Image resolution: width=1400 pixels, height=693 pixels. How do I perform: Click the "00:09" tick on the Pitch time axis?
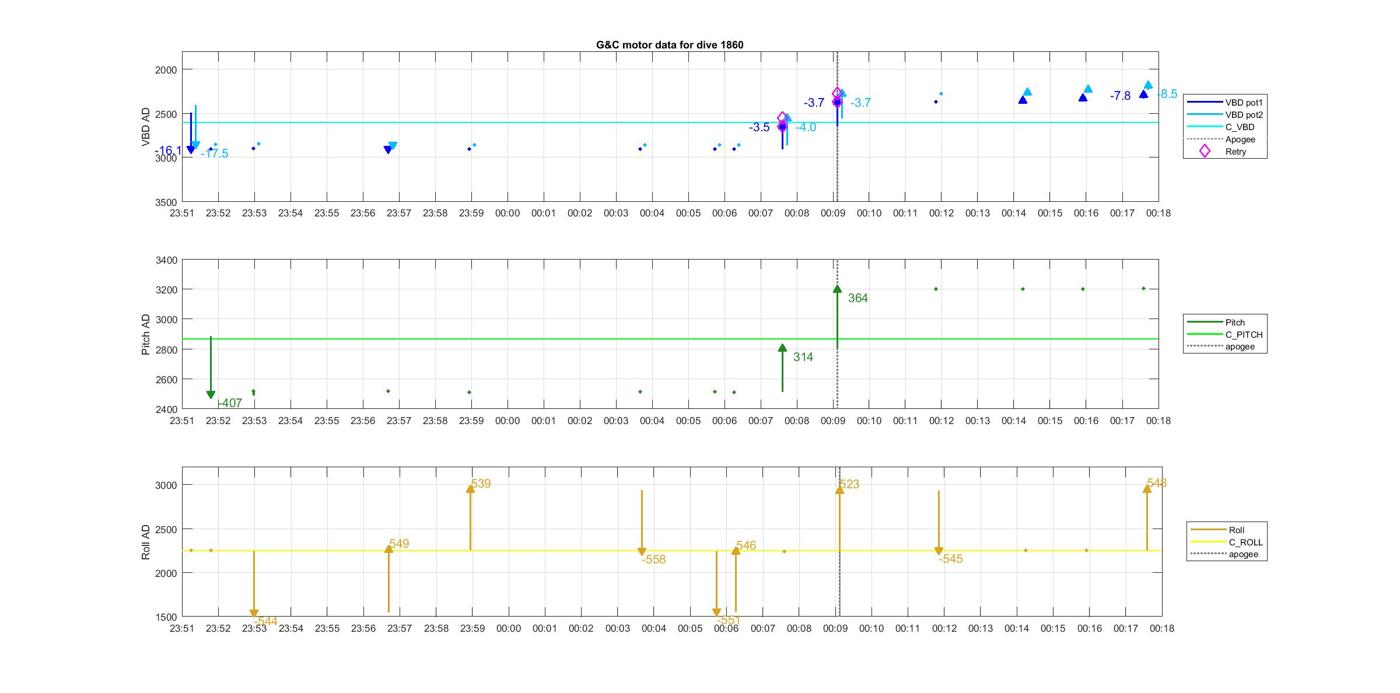833,421
